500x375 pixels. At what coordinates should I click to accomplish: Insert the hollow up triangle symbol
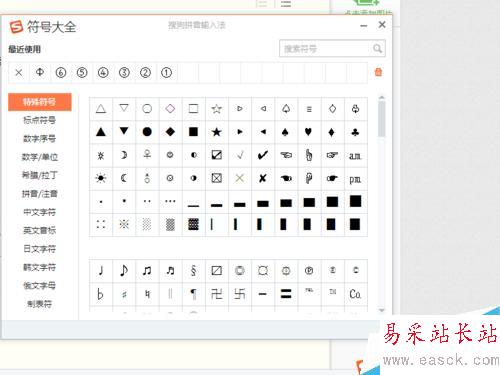click(101, 109)
